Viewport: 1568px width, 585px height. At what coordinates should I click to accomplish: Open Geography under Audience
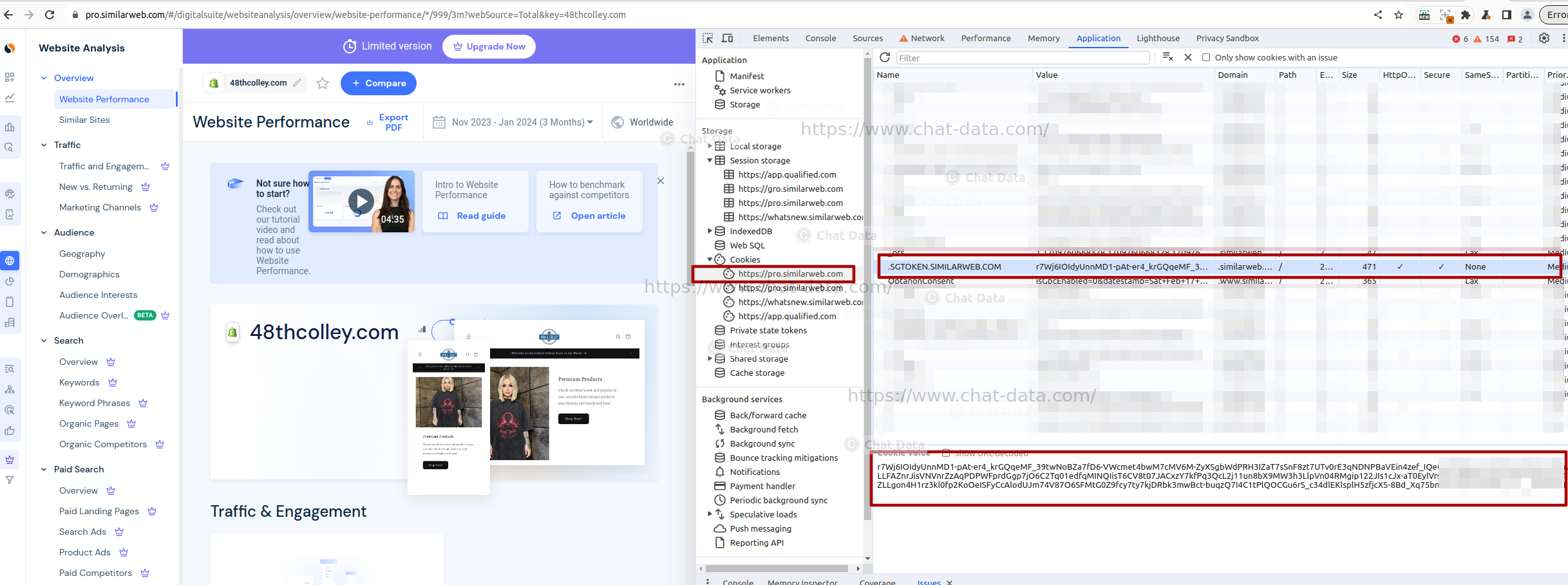(x=82, y=254)
